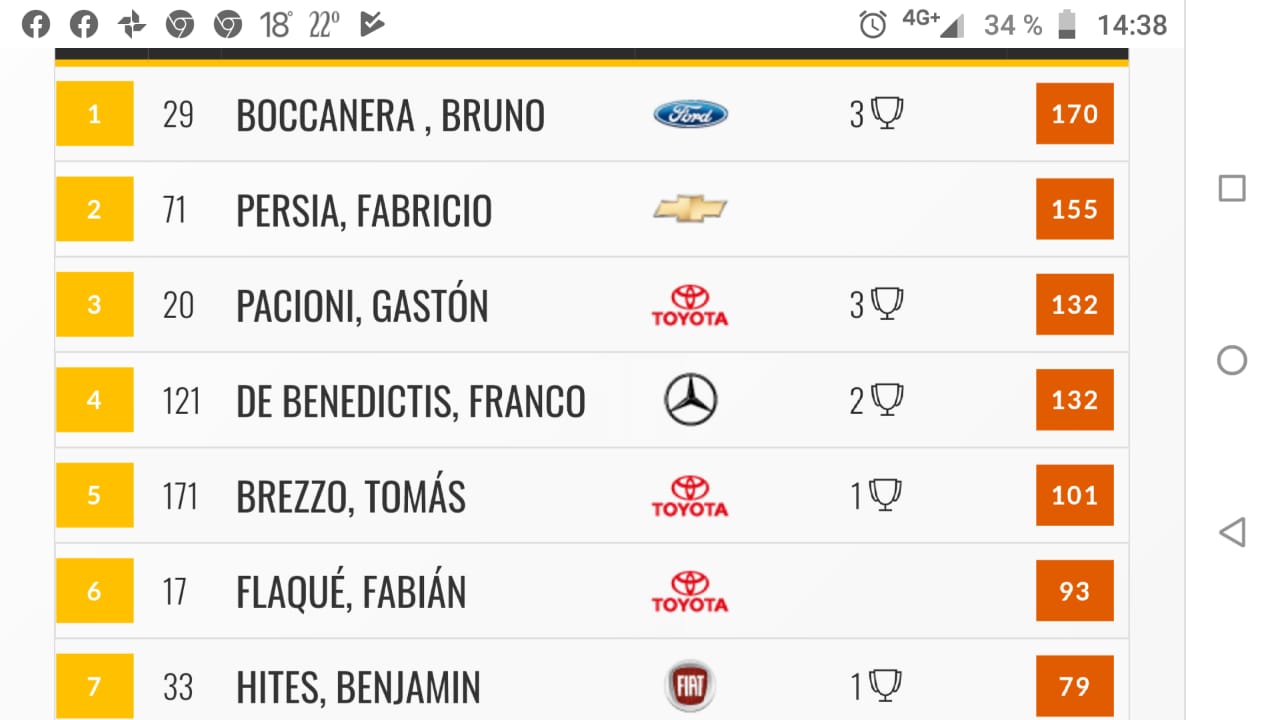Image resolution: width=1280 pixels, height=720 pixels.
Task: Click the trophy icon in Brezzo's row
Action: 885,495
